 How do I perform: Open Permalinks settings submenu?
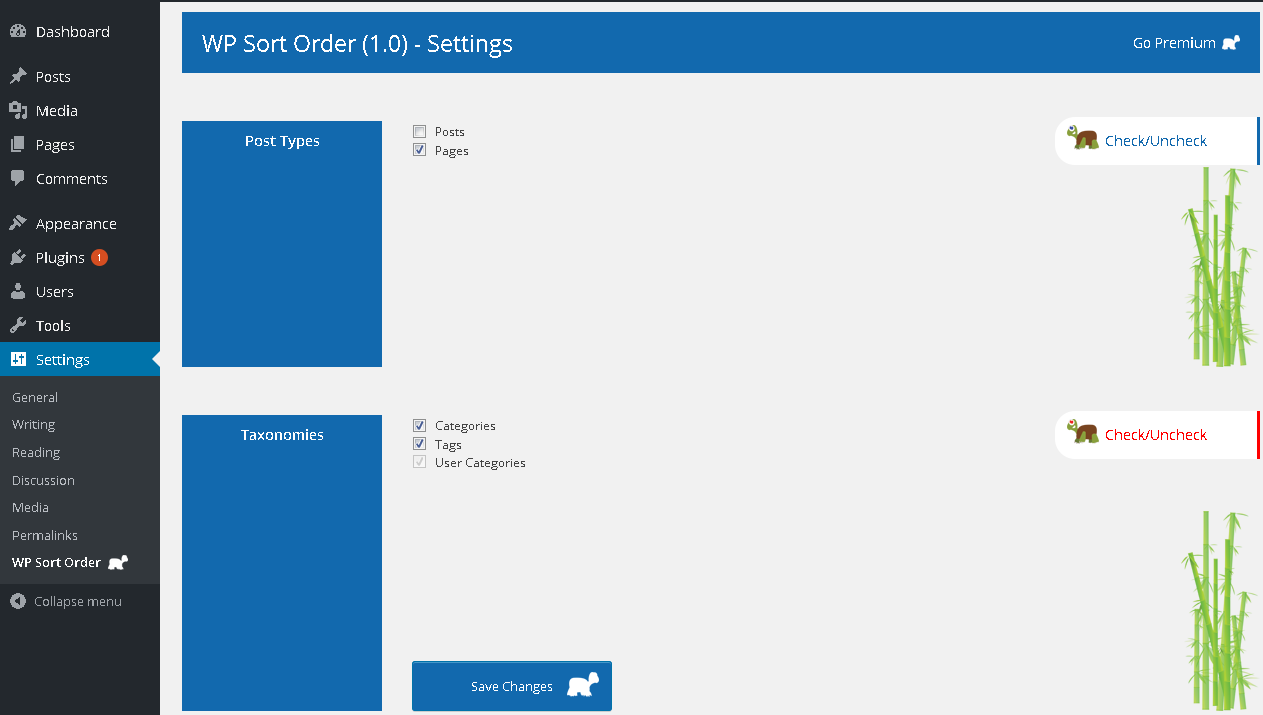point(45,535)
